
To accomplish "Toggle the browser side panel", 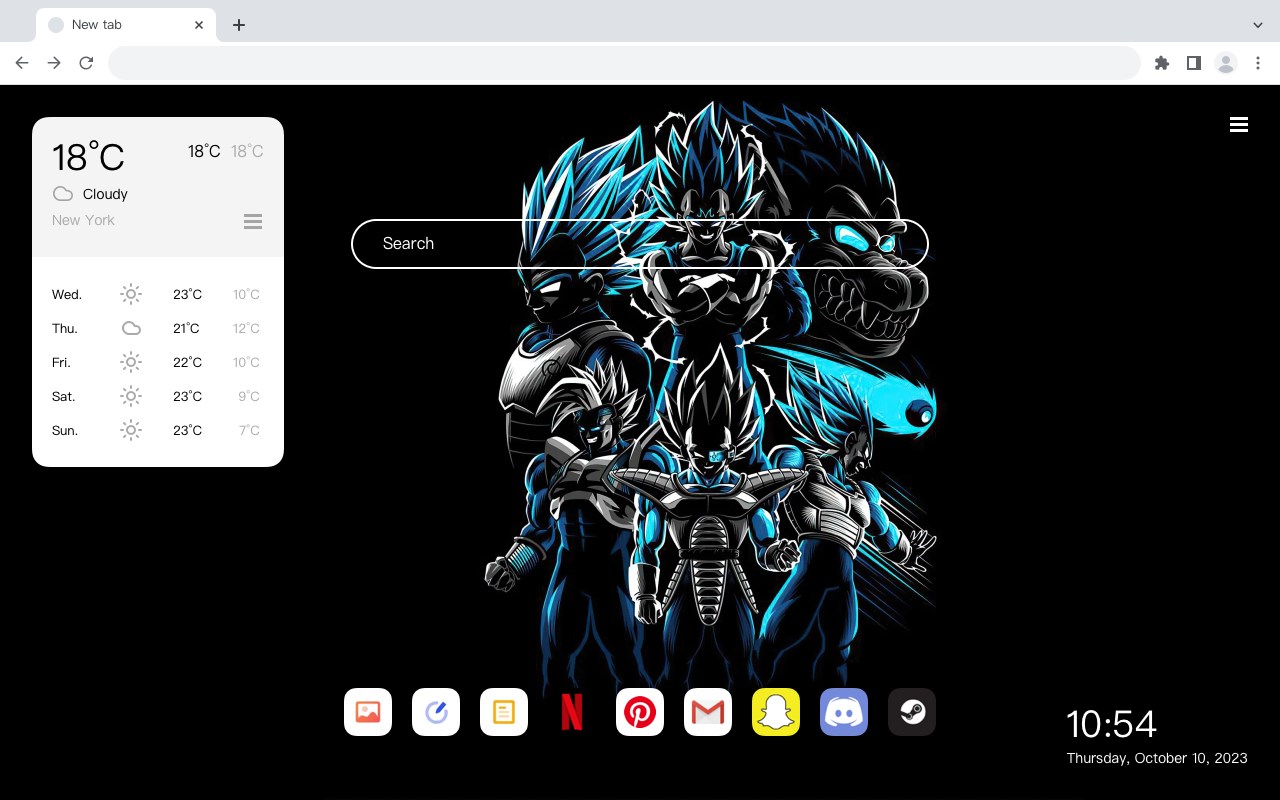I will (1193, 63).
